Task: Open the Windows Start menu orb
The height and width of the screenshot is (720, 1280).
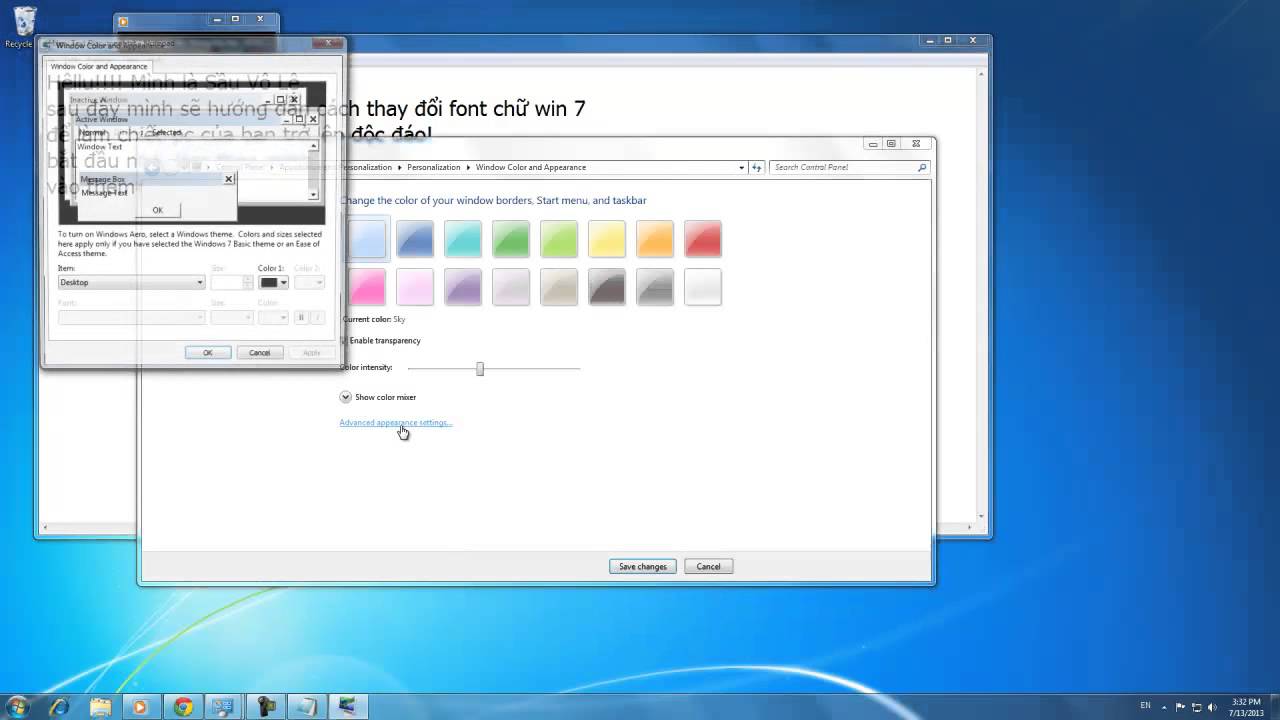Action: pyautogui.click(x=18, y=707)
